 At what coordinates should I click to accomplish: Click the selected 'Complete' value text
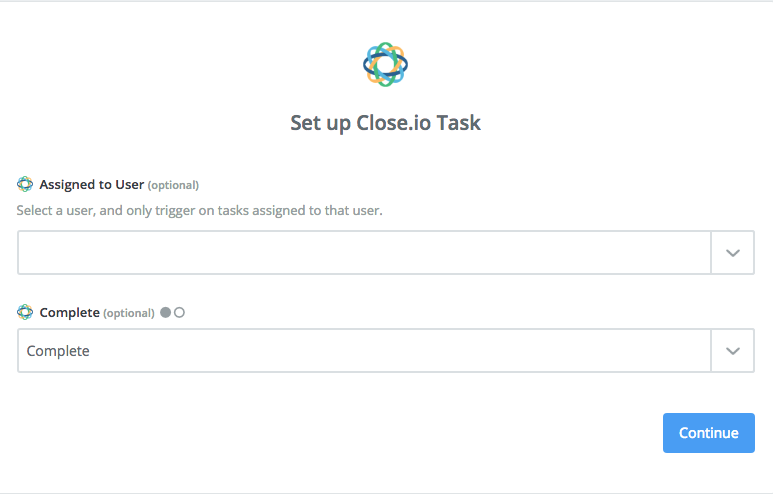58,351
